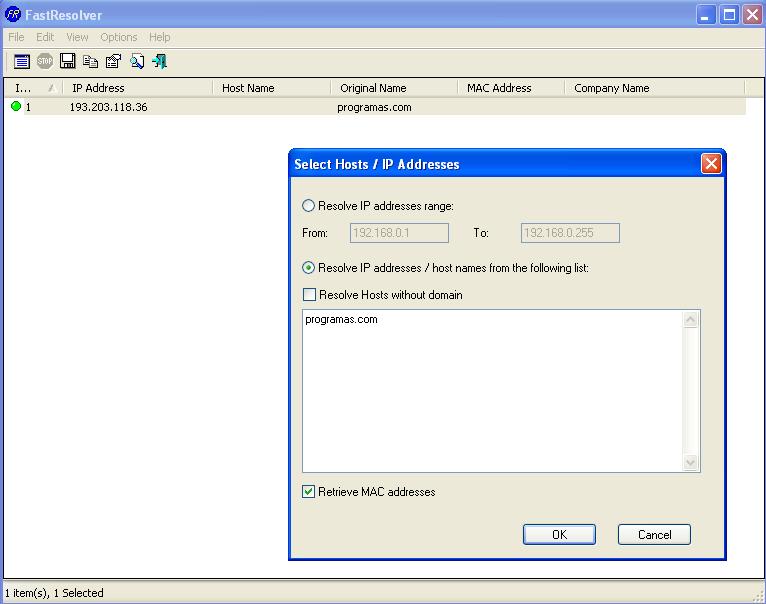Open the Select Hosts window toolbar icon

pyautogui.click(x=22, y=62)
